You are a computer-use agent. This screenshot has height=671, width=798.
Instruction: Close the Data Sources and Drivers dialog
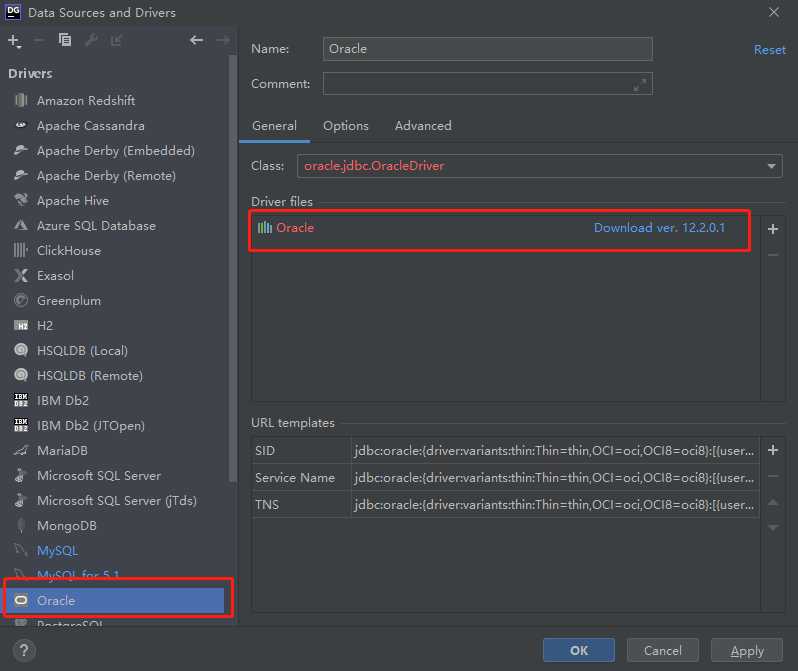pos(773,12)
